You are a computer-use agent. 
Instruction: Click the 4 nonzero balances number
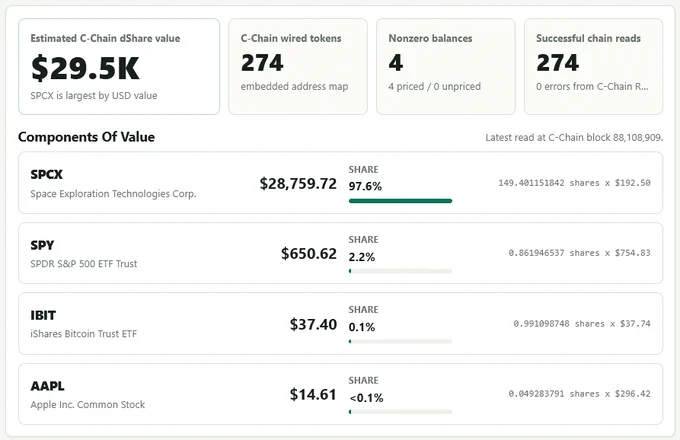(x=396, y=63)
